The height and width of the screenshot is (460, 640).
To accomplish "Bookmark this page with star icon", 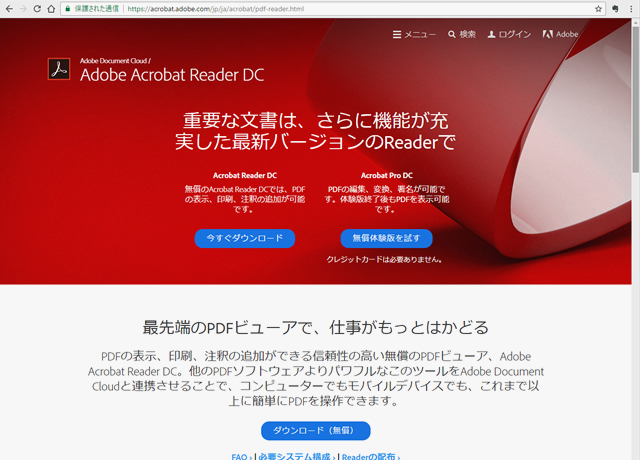I will (x=599, y=8).
